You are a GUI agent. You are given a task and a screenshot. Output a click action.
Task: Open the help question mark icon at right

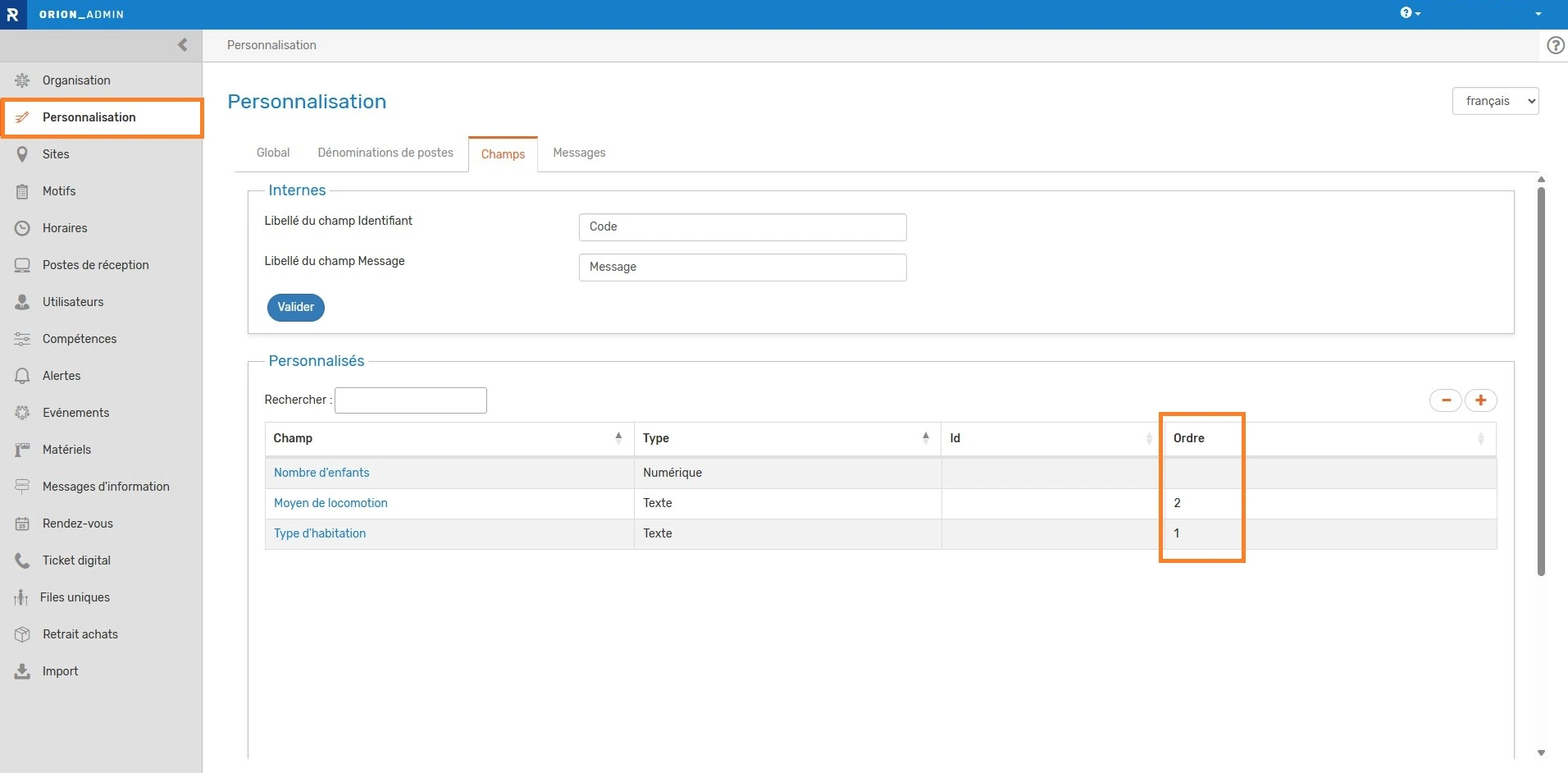1555,46
